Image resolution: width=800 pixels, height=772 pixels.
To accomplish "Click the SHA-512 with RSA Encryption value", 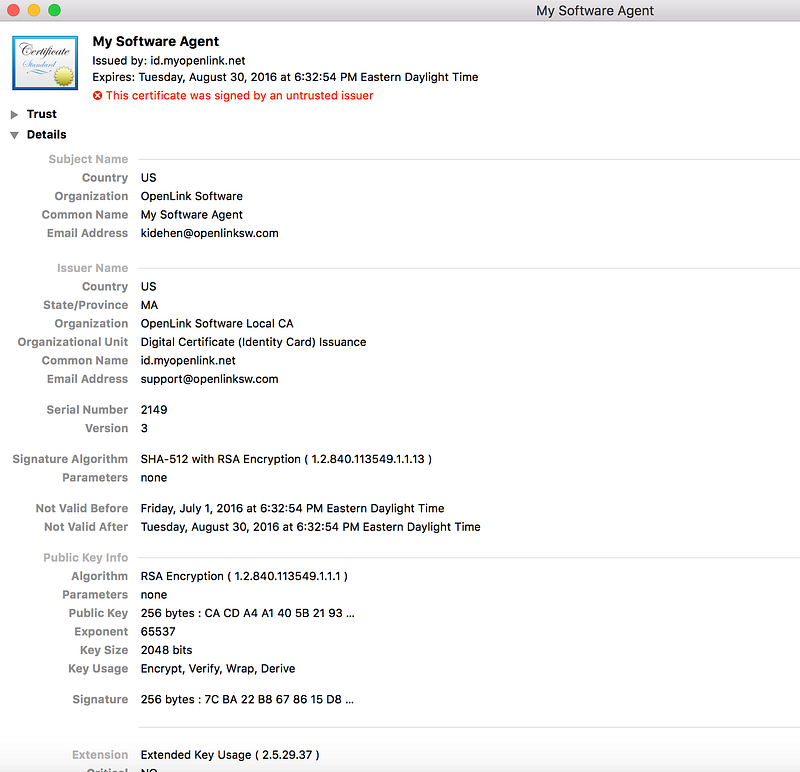I will tap(286, 459).
